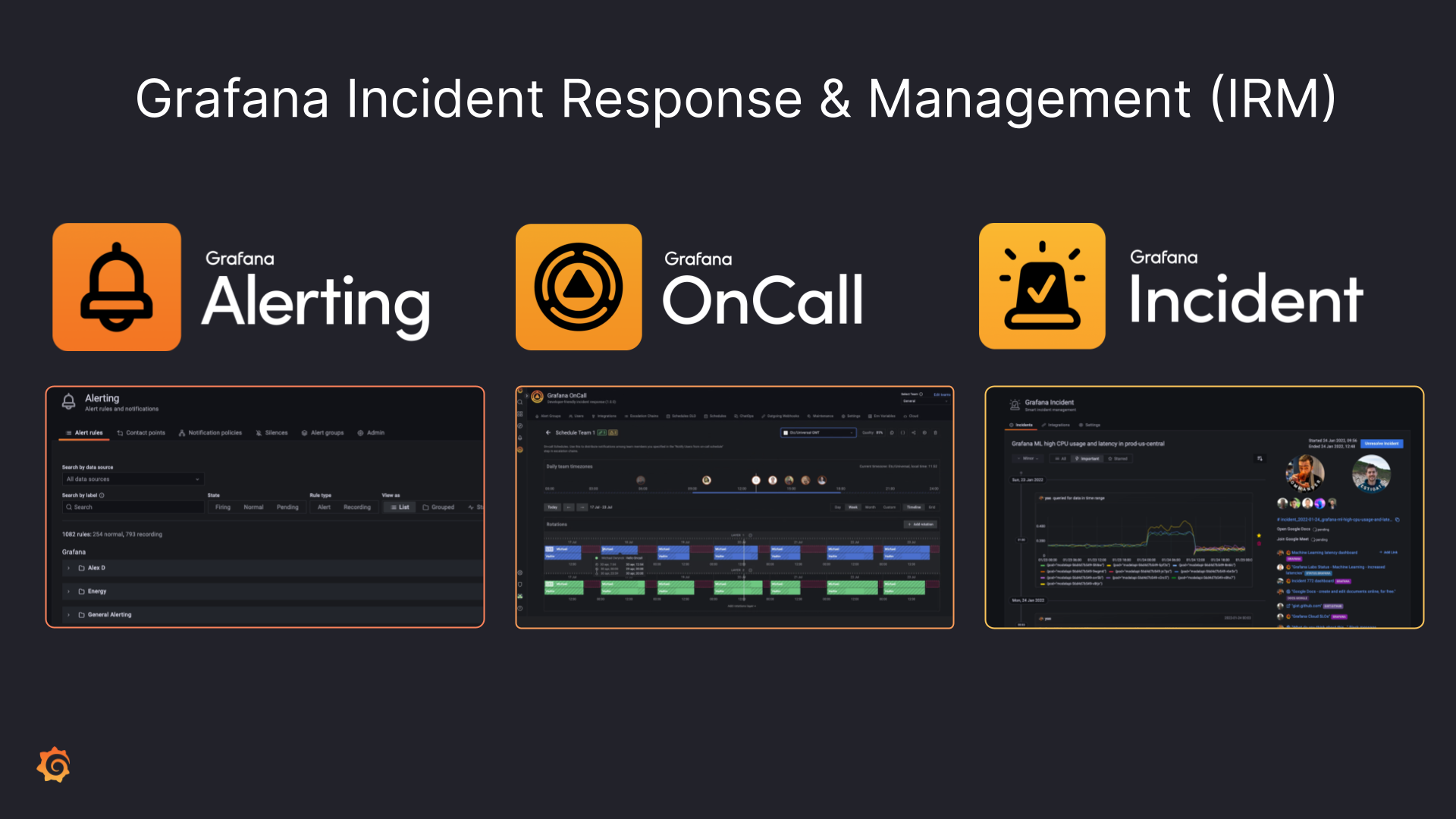
Task: Filter alert state by Firing
Action: tap(223, 507)
